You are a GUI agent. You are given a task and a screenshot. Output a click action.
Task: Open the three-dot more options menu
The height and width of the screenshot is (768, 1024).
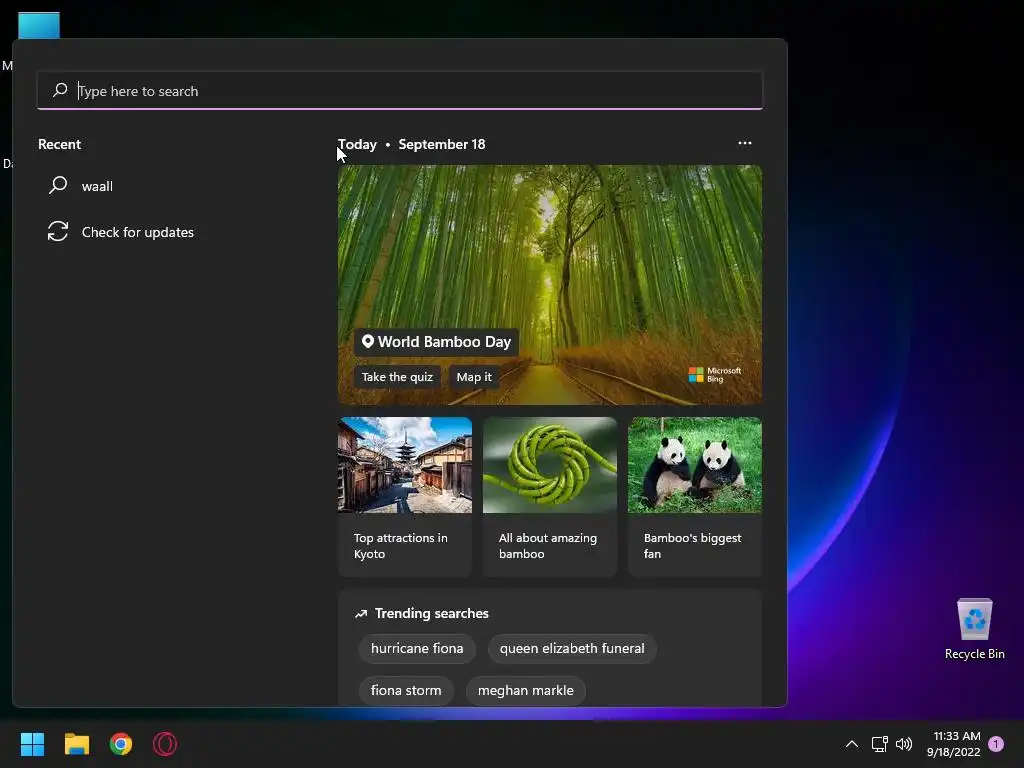point(744,143)
